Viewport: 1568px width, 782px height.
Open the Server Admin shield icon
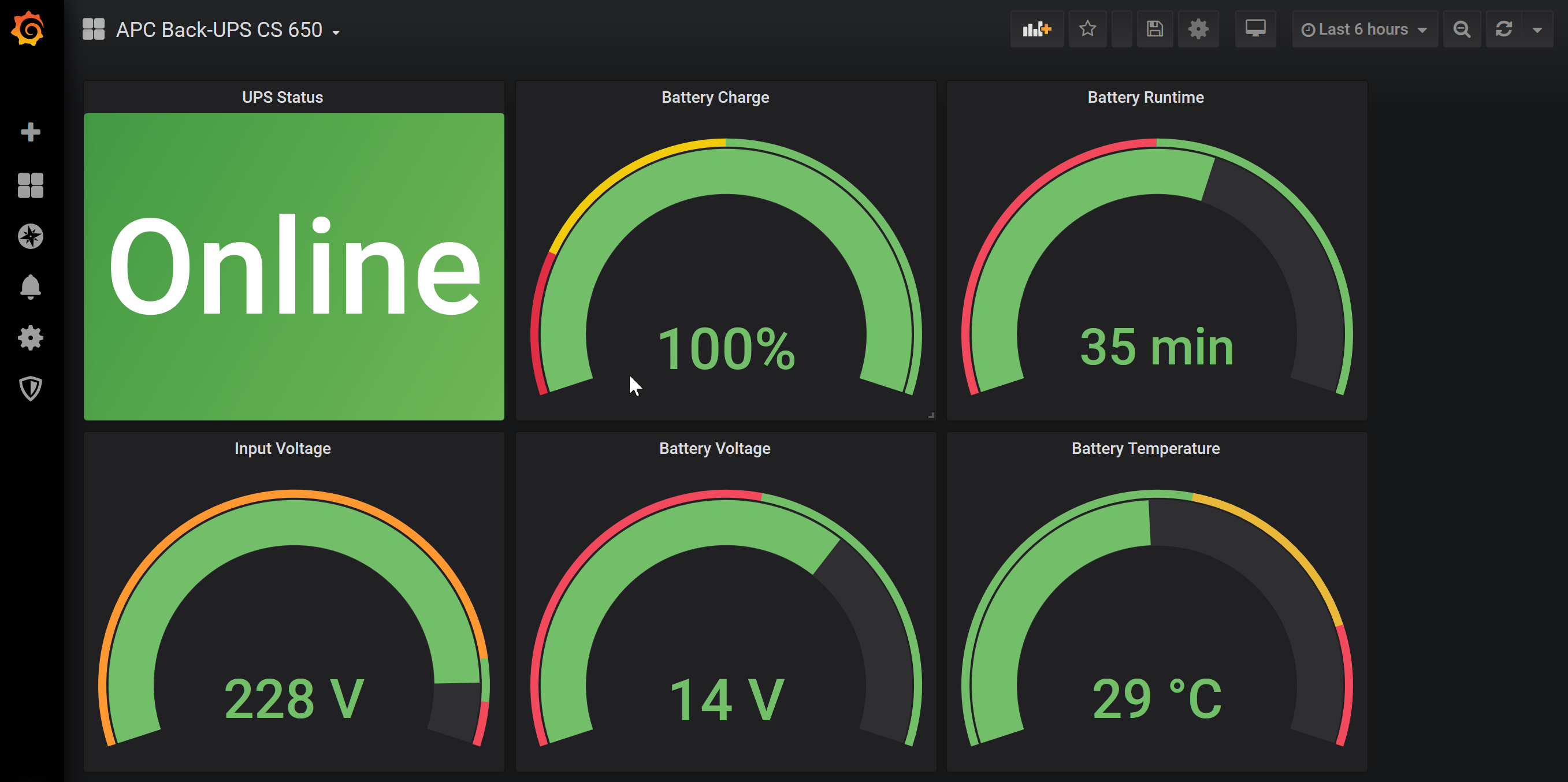click(31, 388)
